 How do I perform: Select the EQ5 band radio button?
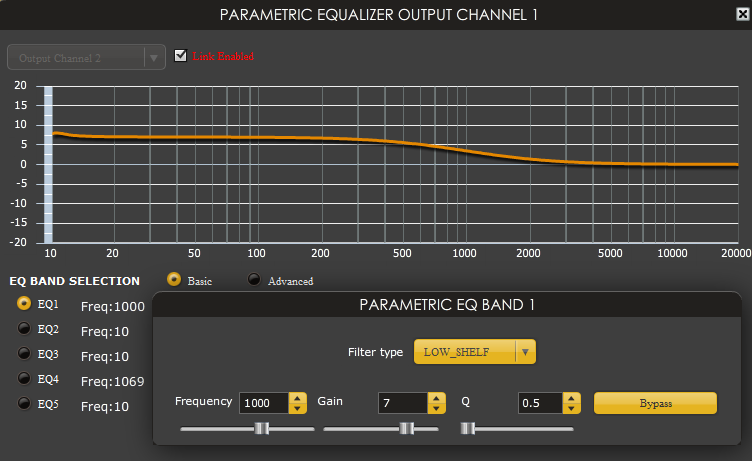click(24, 404)
